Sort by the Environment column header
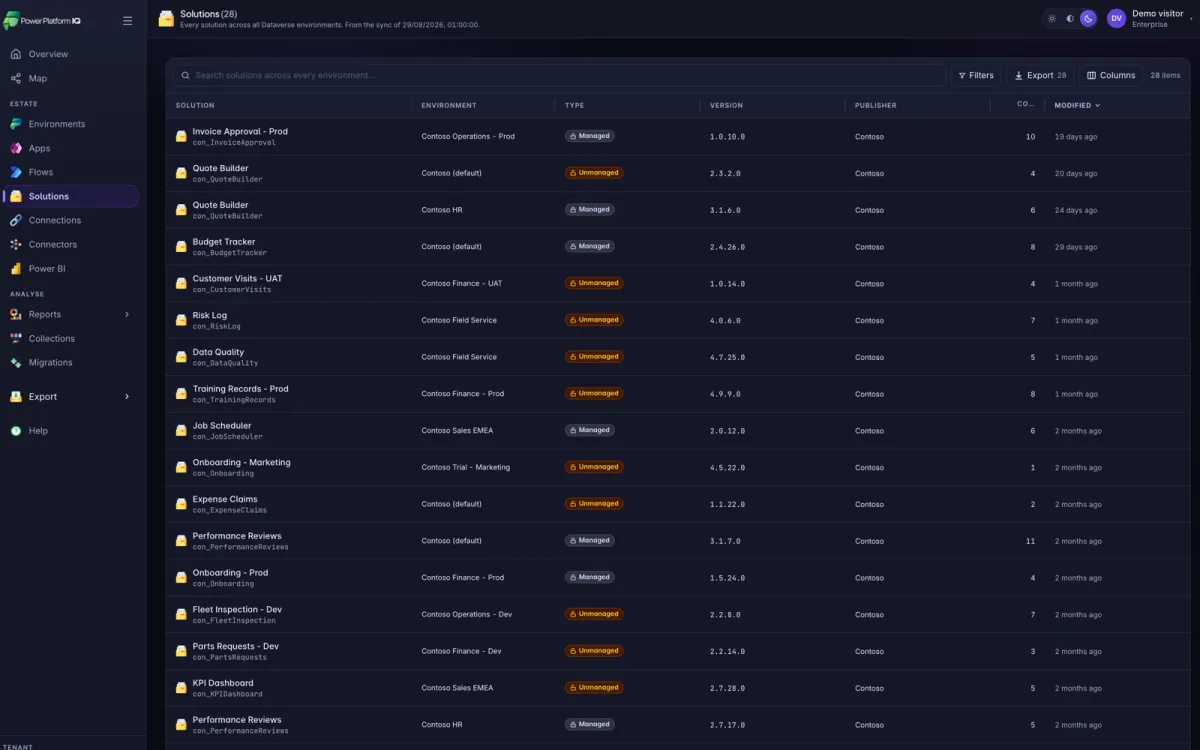 [x=449, y=105]
